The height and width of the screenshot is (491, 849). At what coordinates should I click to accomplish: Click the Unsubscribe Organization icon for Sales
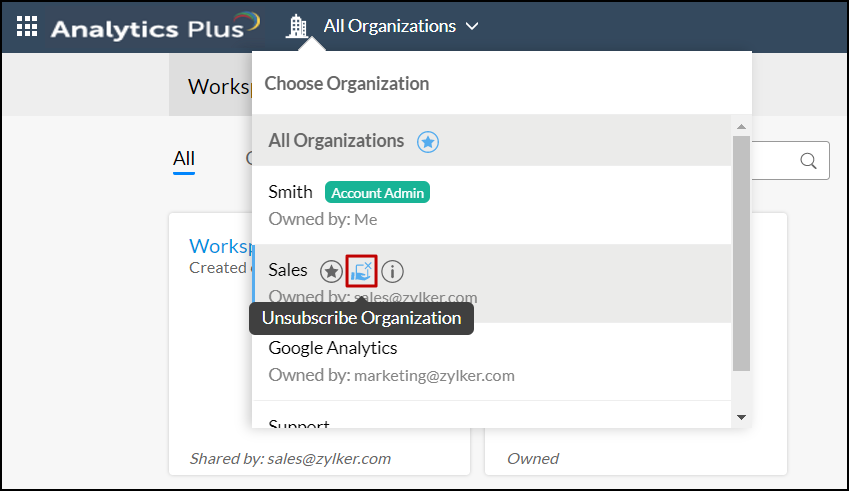tap(361, 271)
